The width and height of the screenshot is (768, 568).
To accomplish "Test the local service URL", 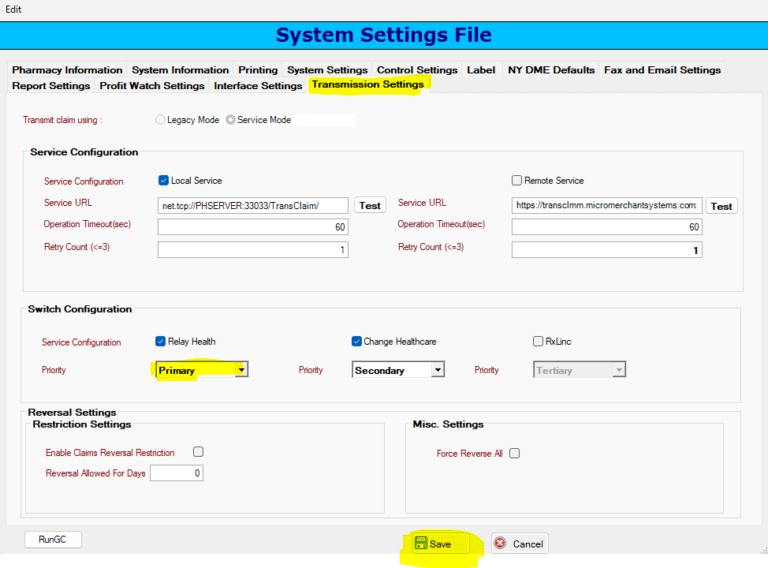I will 370,205.
